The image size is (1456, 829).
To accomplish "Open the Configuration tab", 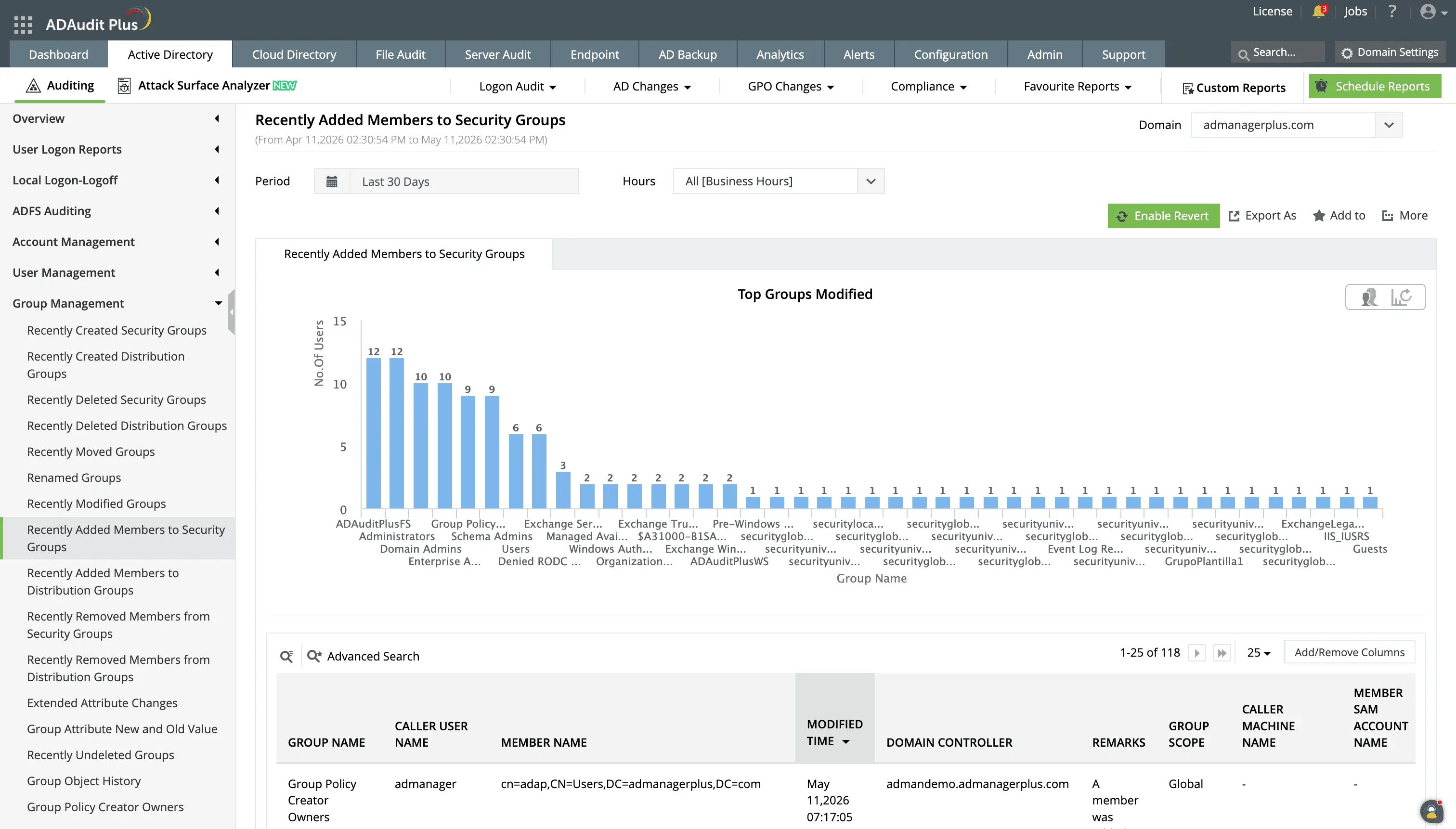I will coord(951,54).
